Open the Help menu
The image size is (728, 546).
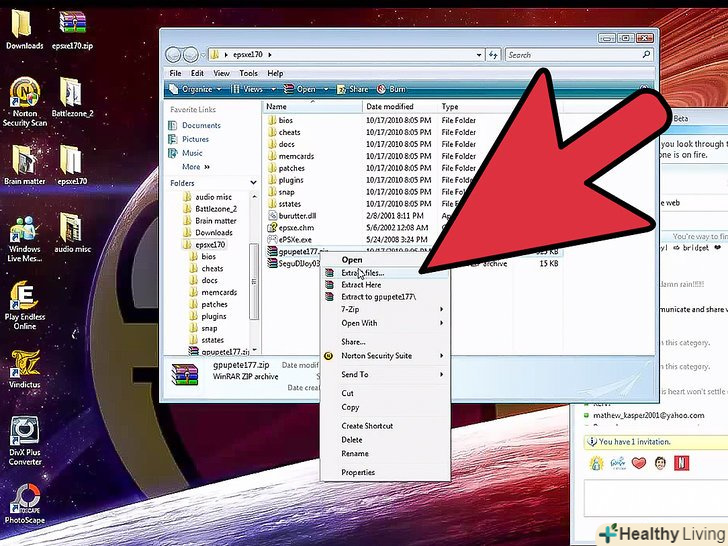[275, 73]
